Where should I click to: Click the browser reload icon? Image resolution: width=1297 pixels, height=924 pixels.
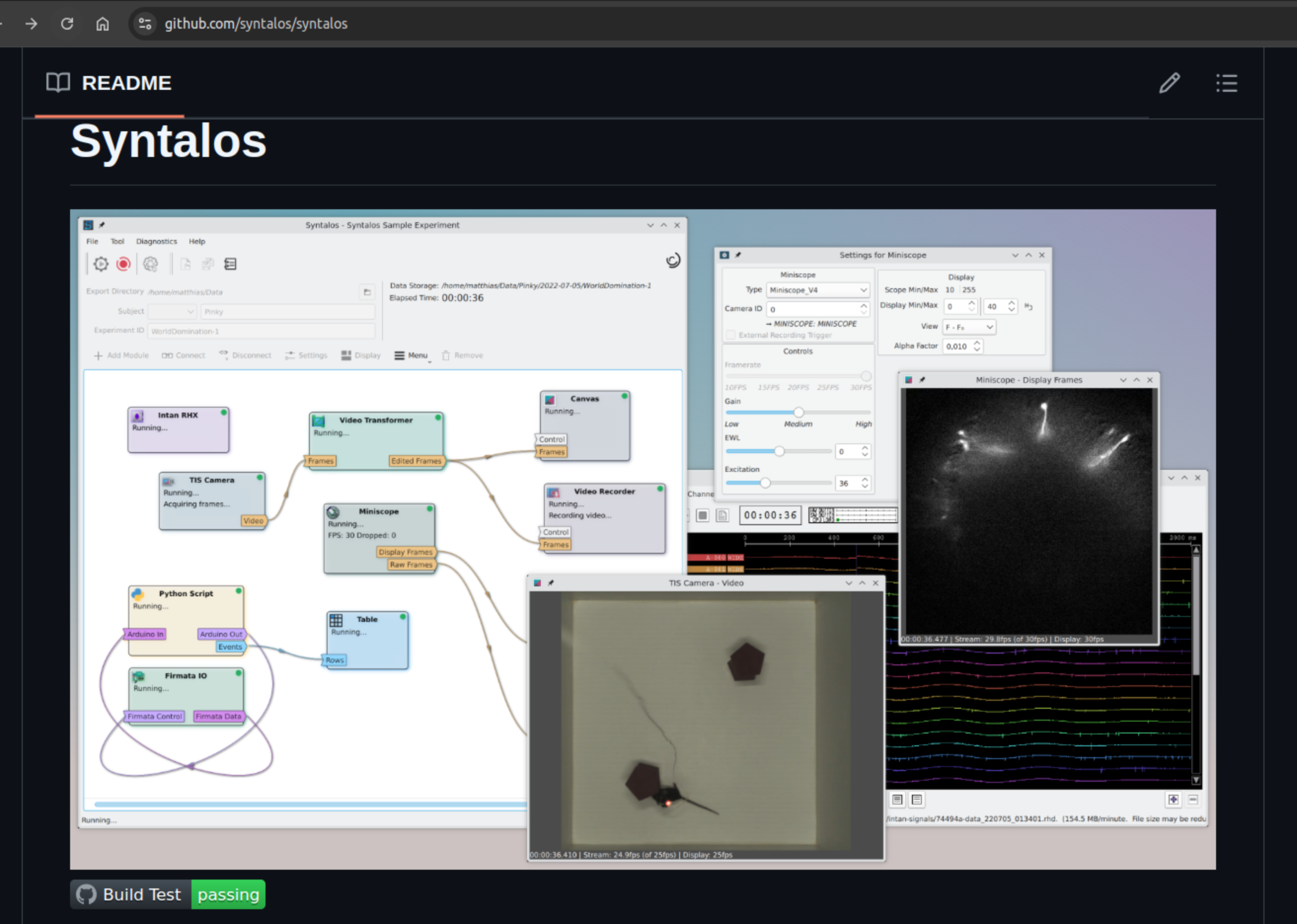click(67, 23)
